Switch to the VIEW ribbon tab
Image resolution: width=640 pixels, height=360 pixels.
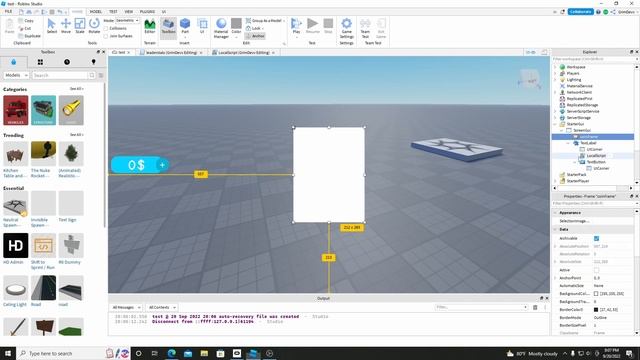click(x=129, y=12)
